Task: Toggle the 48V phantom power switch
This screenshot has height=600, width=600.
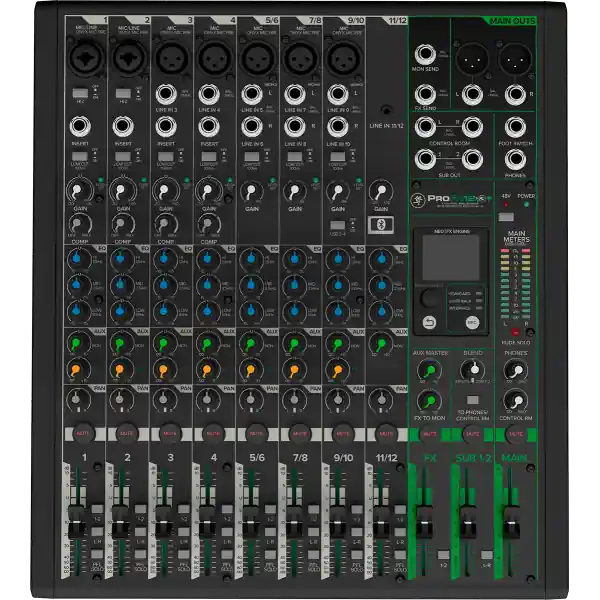Action: tap(506, 217)
